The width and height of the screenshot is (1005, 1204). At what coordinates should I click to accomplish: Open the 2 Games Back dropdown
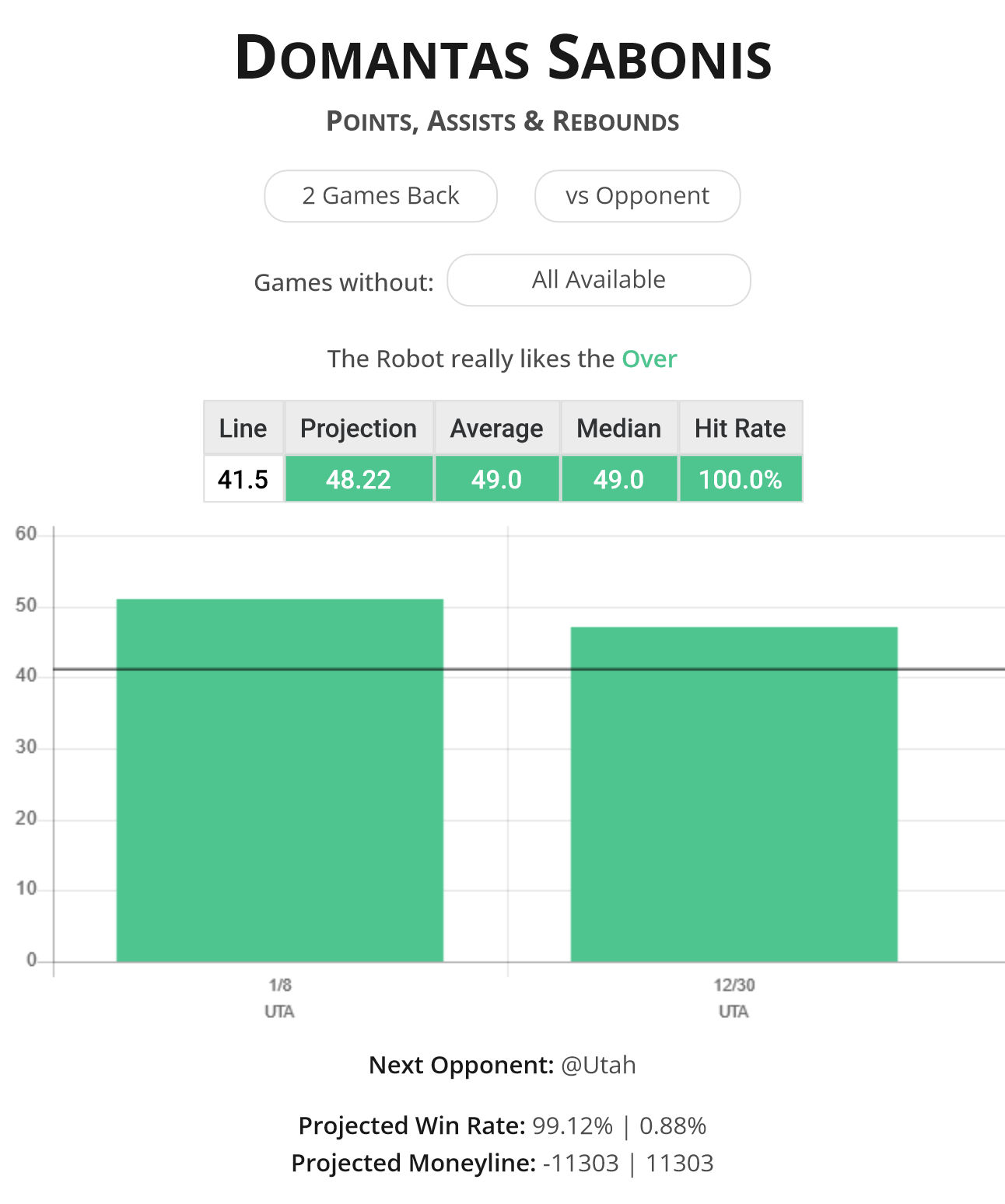pyautogui.click(x=380, y=196)
